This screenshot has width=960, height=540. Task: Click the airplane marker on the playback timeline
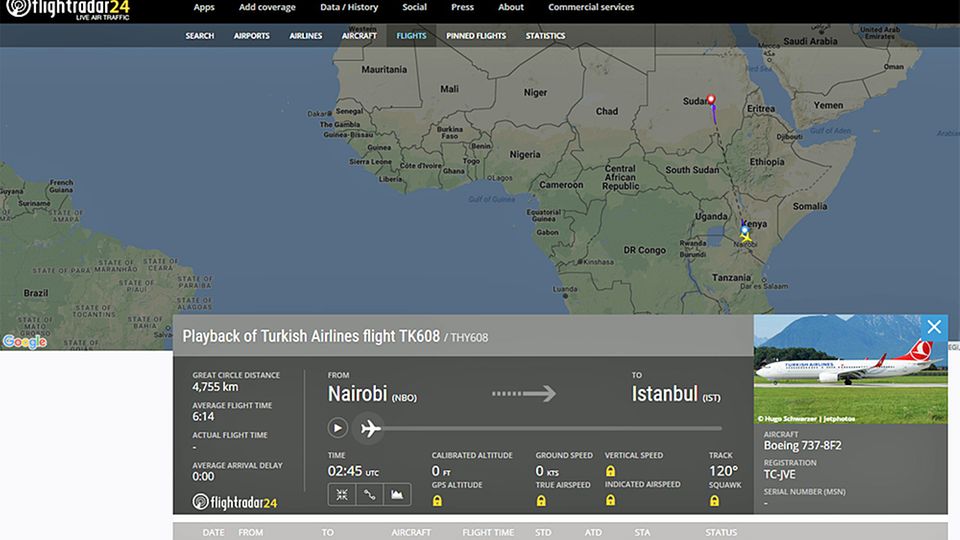tap(370, 428)
